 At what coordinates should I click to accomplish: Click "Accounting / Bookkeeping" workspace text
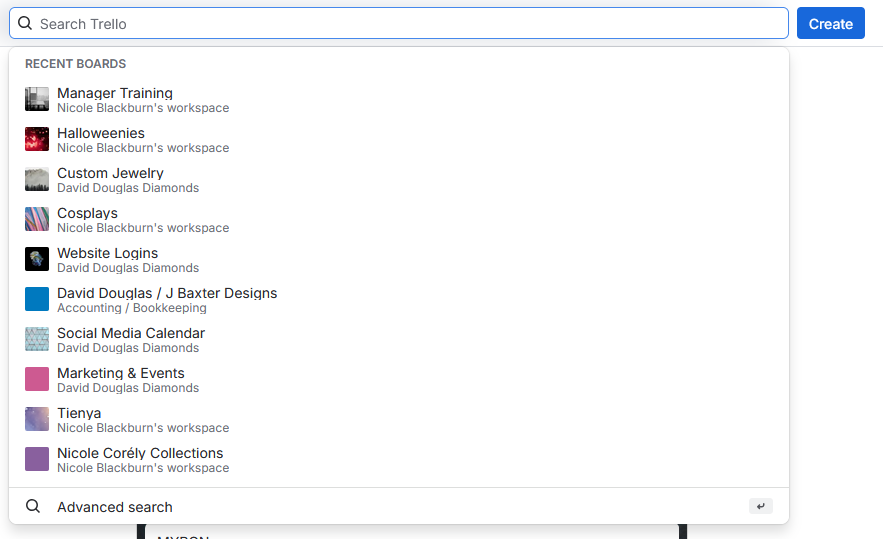tap(132, 308)
